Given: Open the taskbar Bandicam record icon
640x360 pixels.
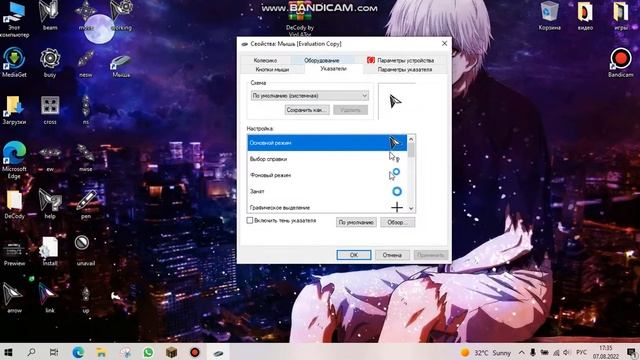Looking at the screenshot, I should (x=195, y=352).
